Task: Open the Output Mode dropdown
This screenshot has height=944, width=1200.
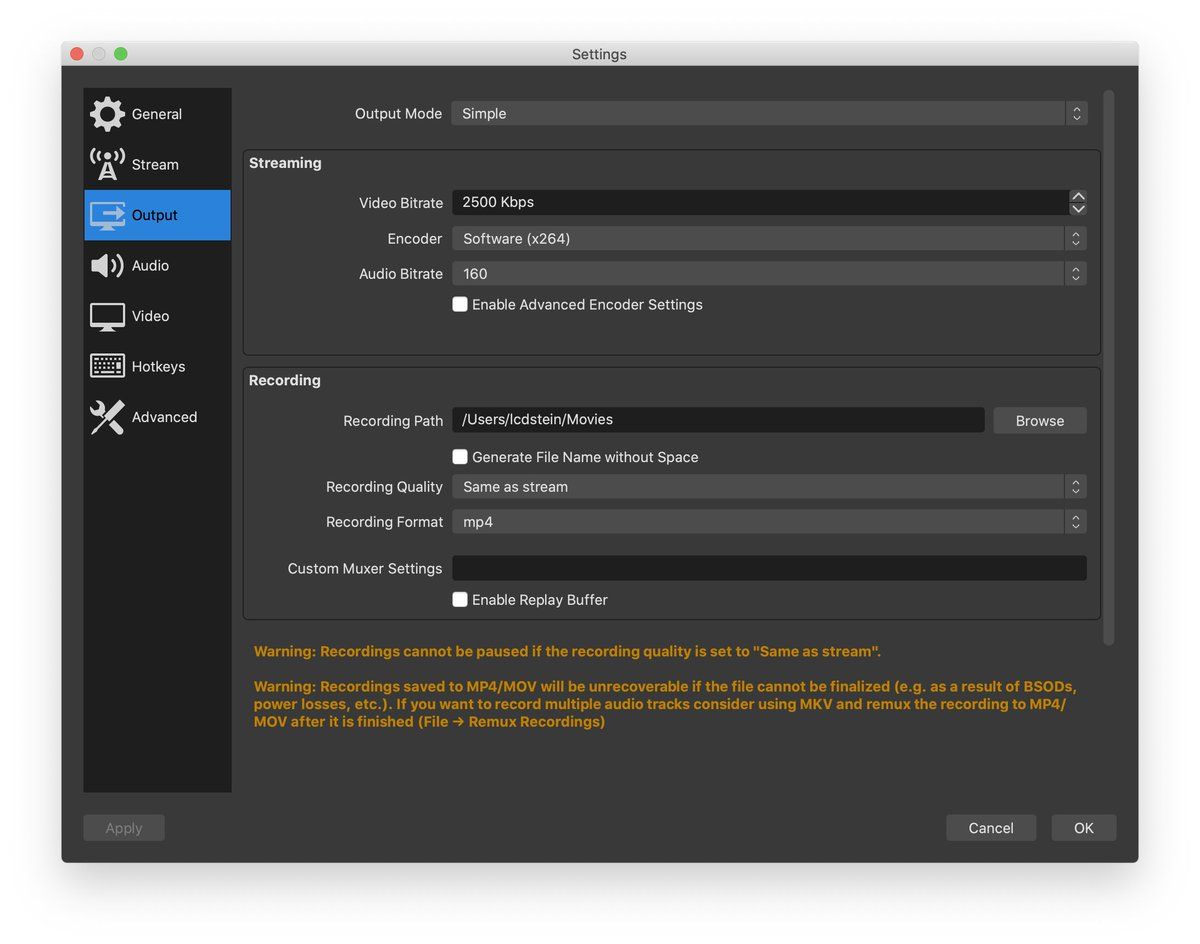Action: click(768, 114)
